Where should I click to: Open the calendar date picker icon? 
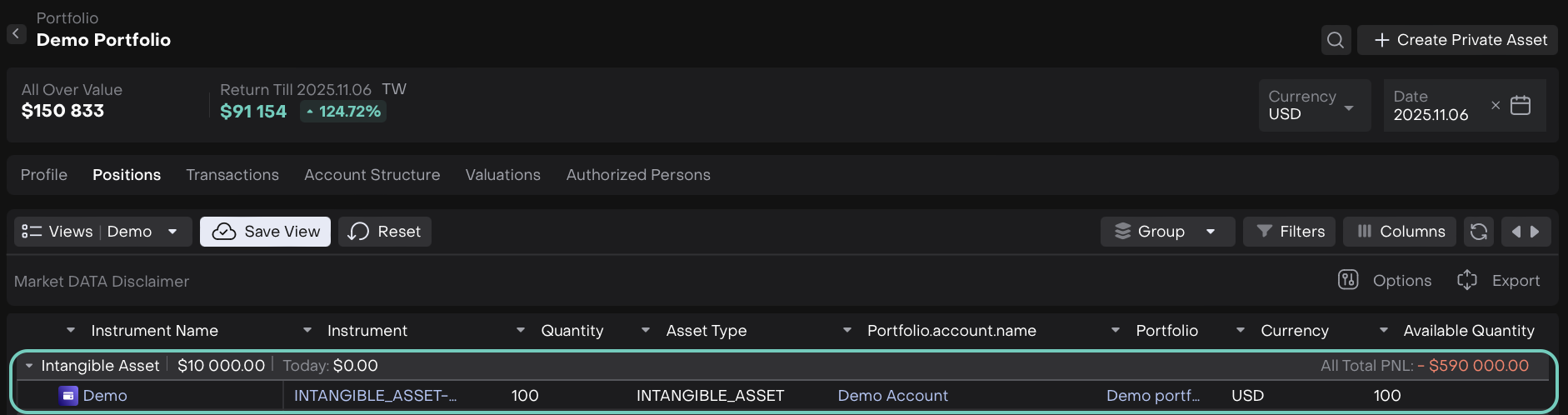click(1521, 106)
